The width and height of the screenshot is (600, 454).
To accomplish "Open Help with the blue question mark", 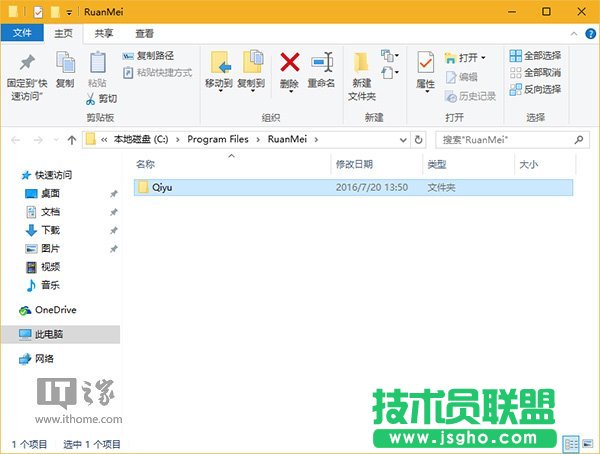I will 590,34.
